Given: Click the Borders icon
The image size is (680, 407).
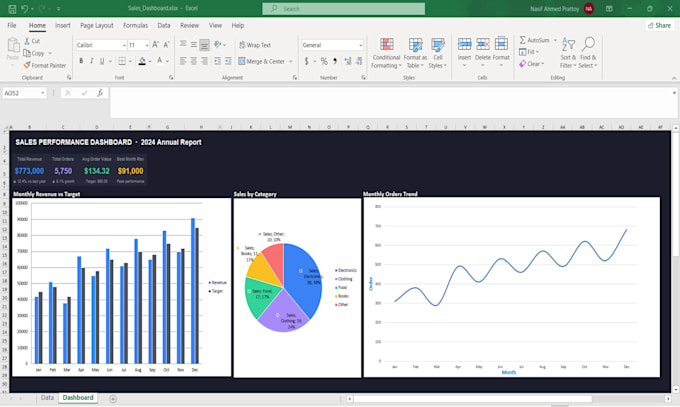Looking at the screenshot, I should [x=122, y=61].
